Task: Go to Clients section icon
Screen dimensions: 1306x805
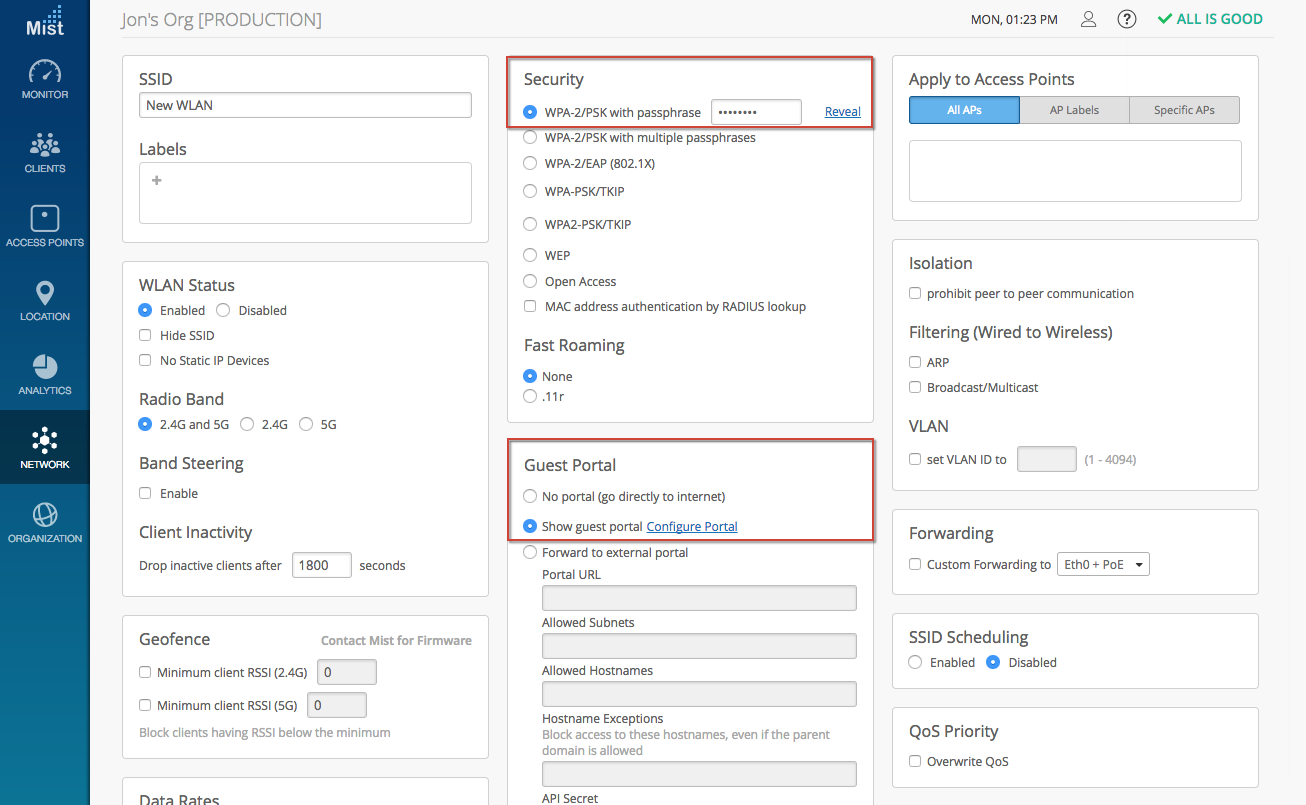Action: coord(45,146)
